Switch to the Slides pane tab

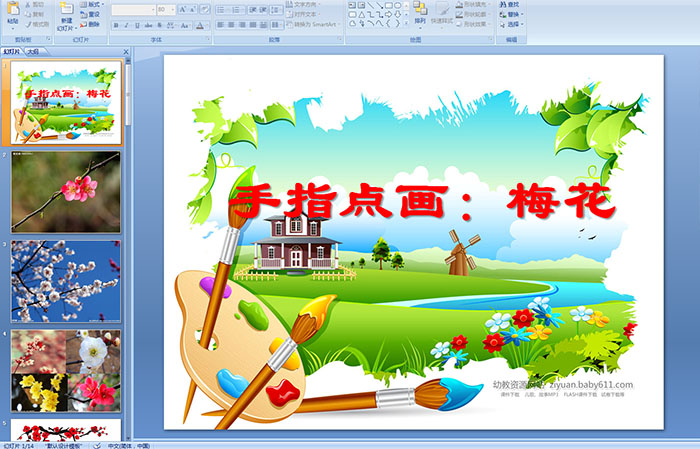12,50
